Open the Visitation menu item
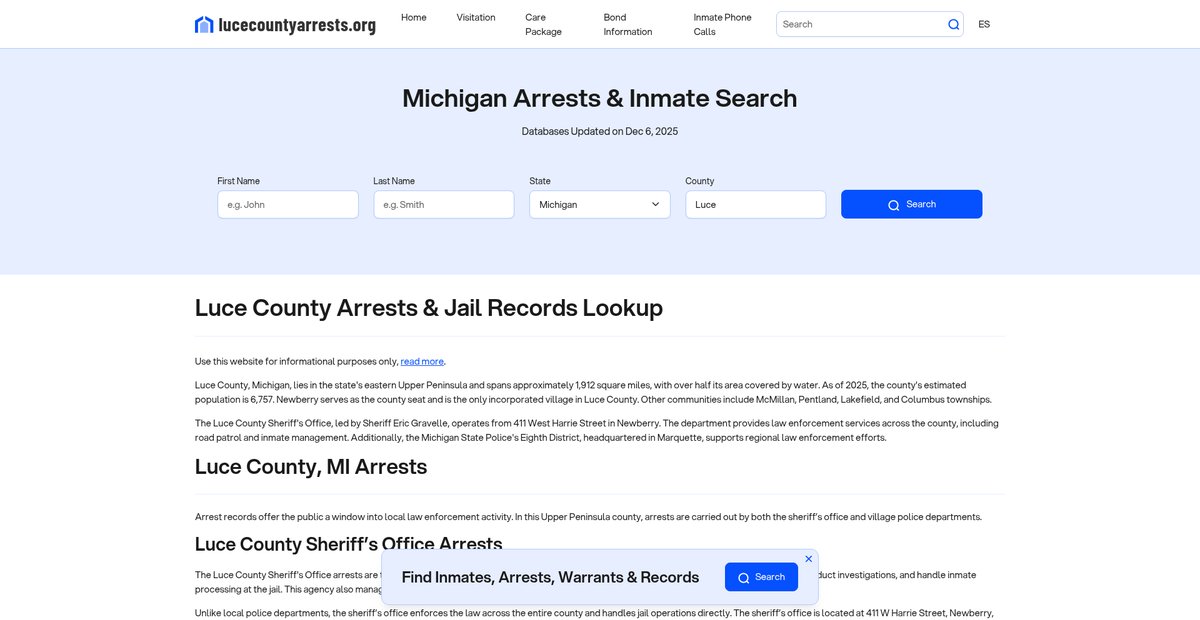Image resolution: width=1200 pixels, height=620 pixels. click(476, 17)
